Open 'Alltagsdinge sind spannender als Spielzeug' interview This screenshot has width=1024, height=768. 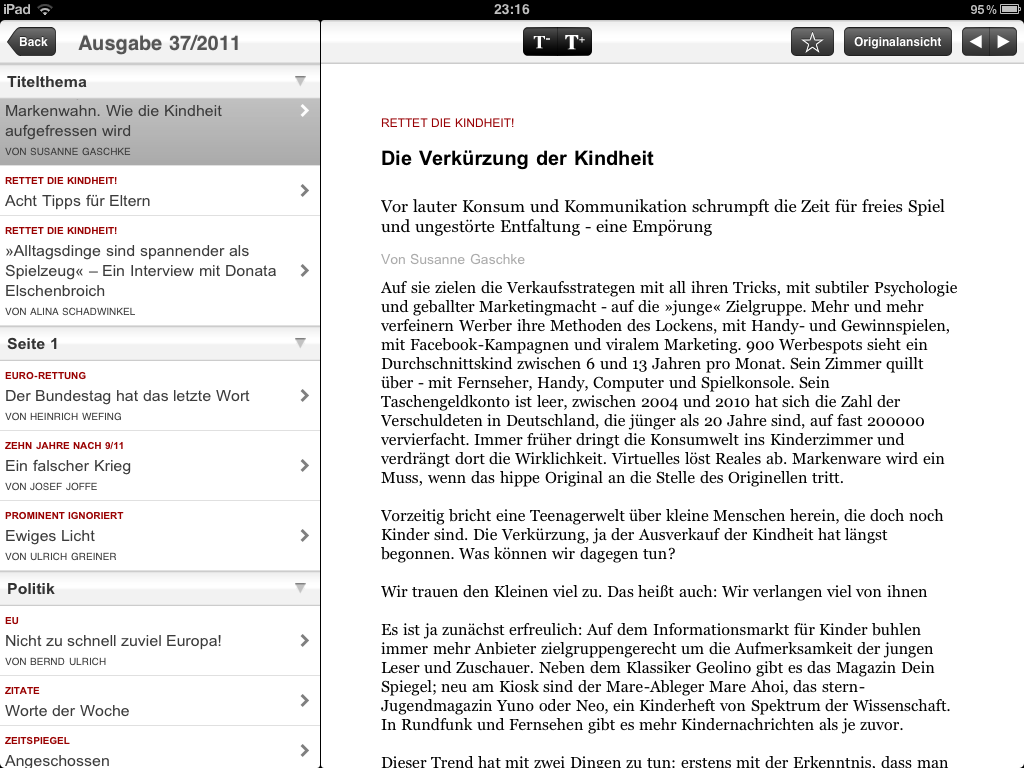tap(160, 271)
